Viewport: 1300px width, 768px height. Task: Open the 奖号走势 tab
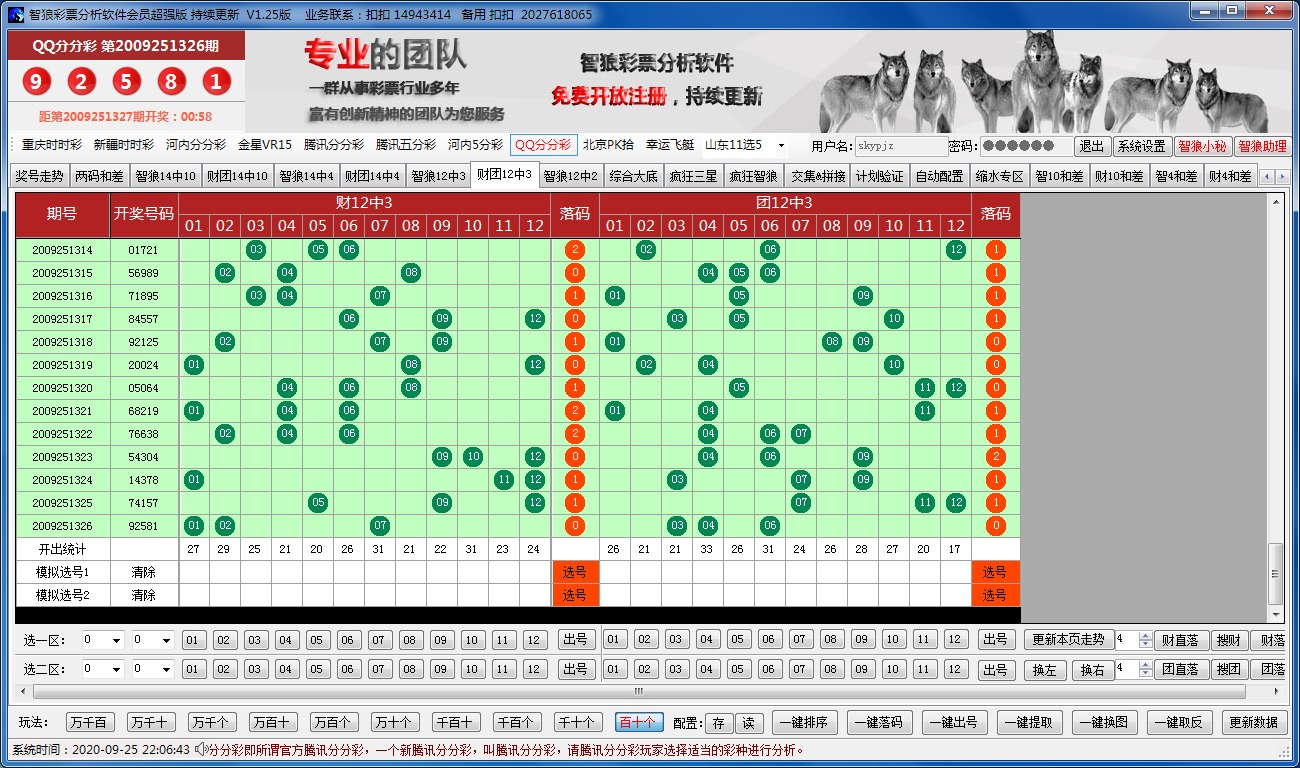click(40, 176)
